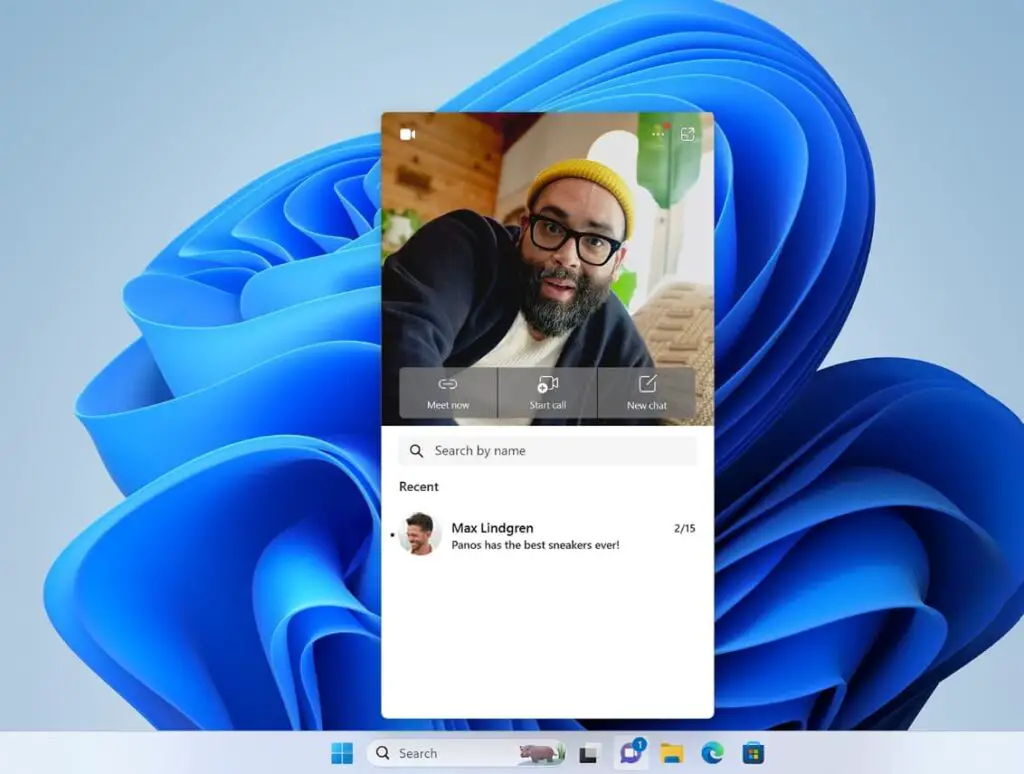This screenshot has width=1024, height=774.
Task: Click Start call
Action: (x=545, y=393)
